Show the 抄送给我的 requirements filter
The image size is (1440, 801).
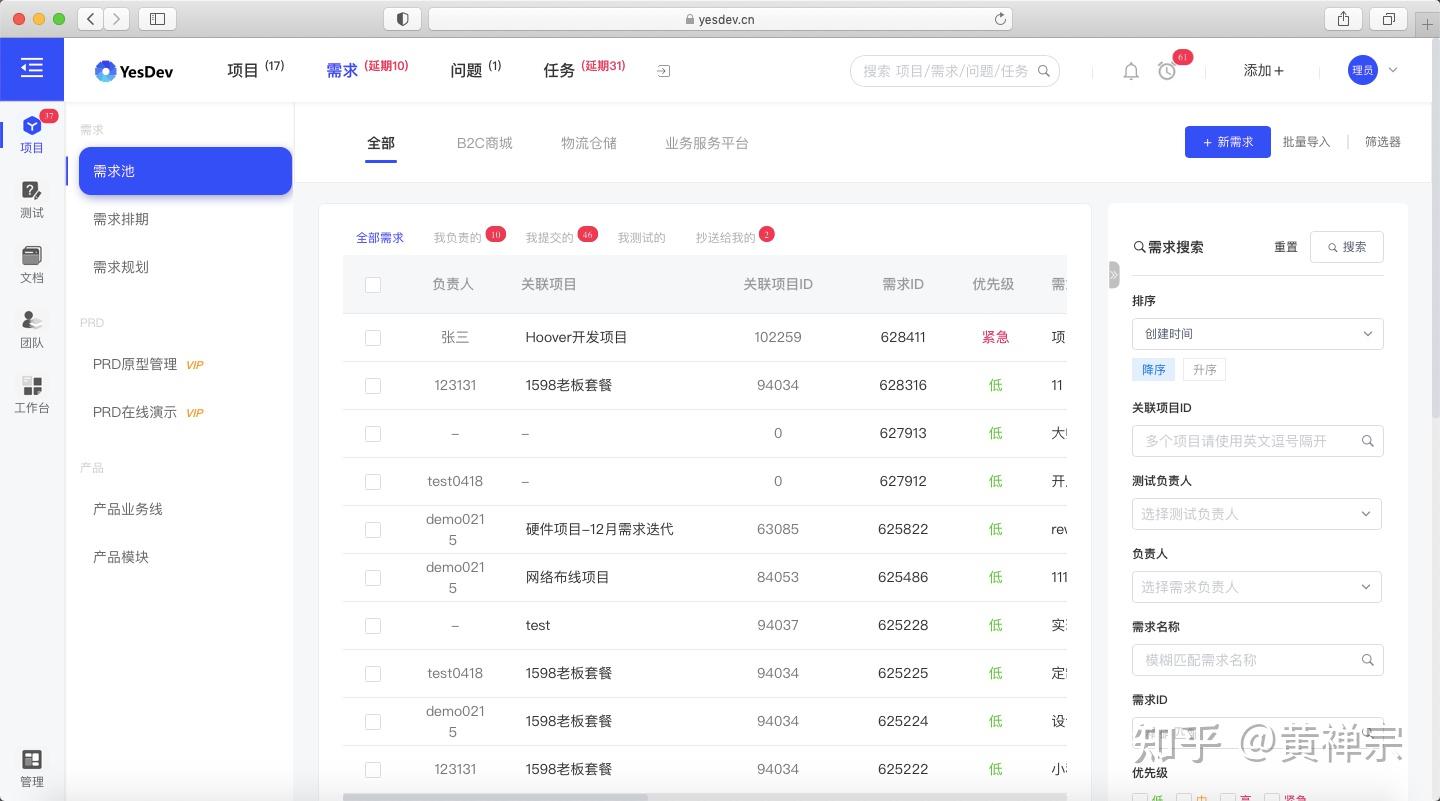[725, 238]
